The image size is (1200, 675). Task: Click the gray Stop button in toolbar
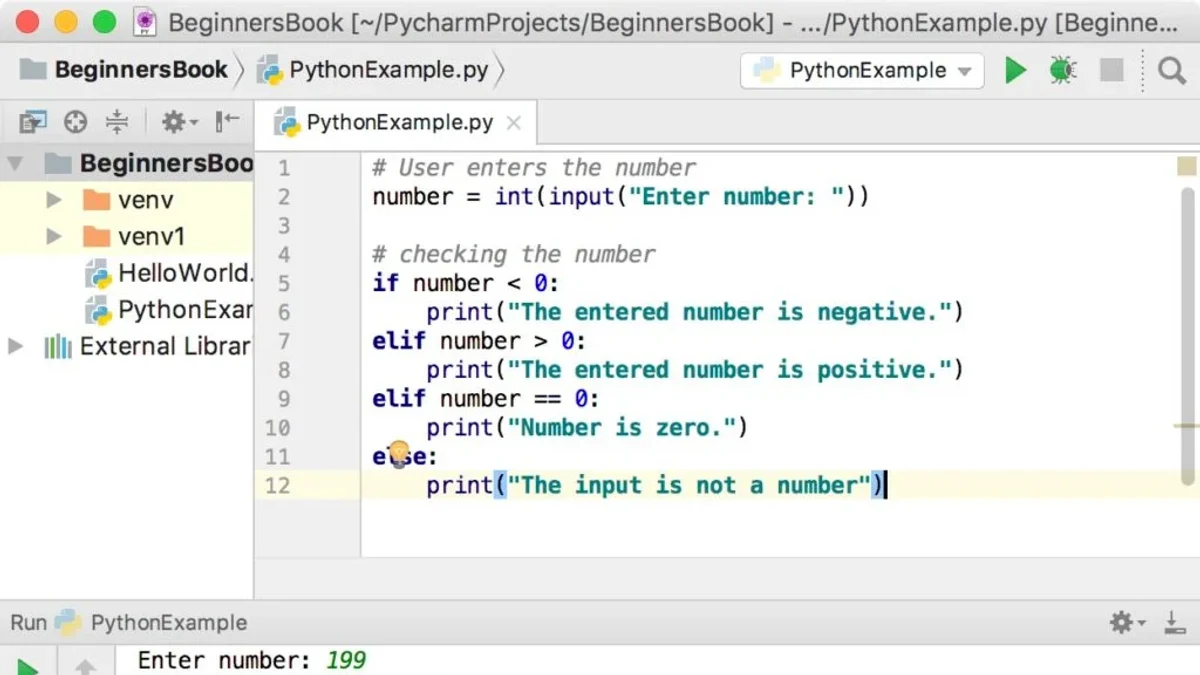[1111, 70]
